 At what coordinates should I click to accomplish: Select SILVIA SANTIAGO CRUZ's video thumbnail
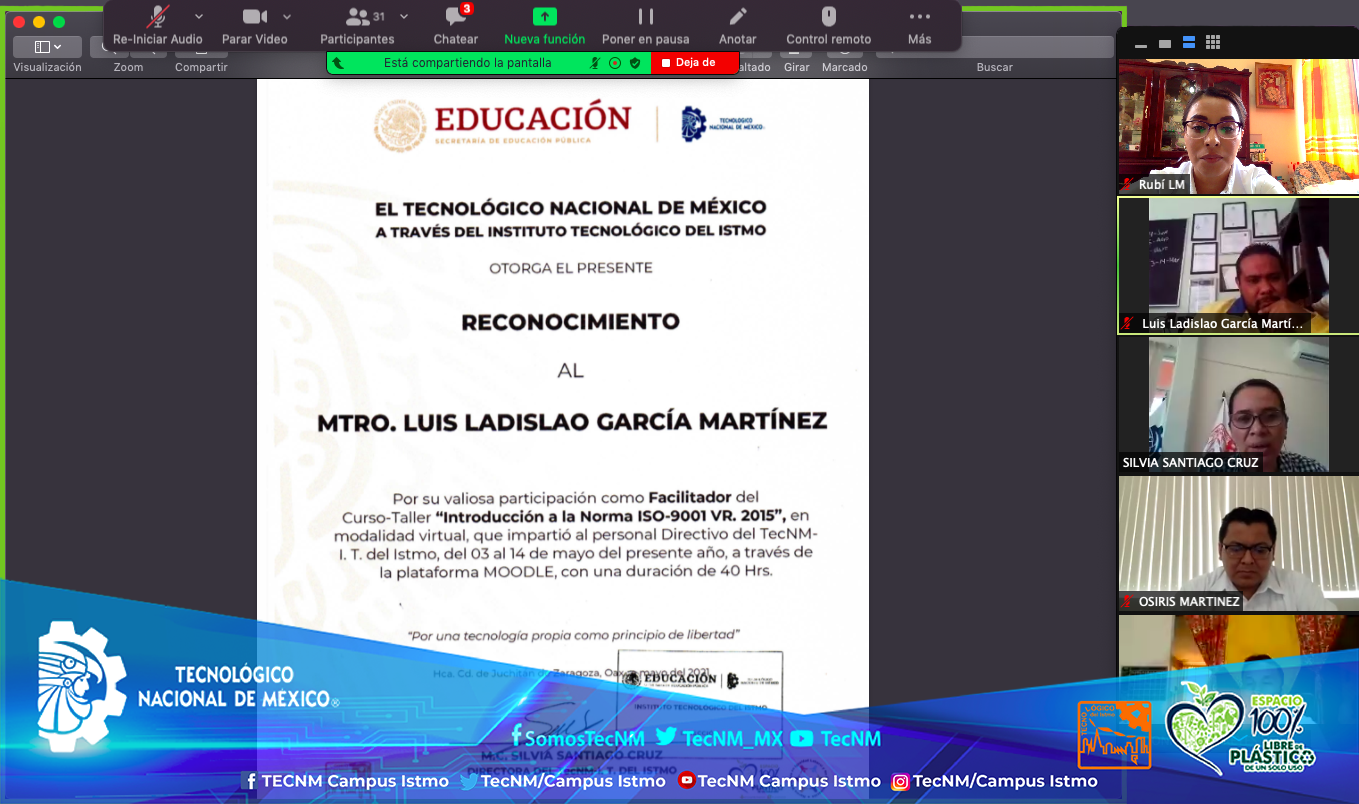(x=1238, y=404)
